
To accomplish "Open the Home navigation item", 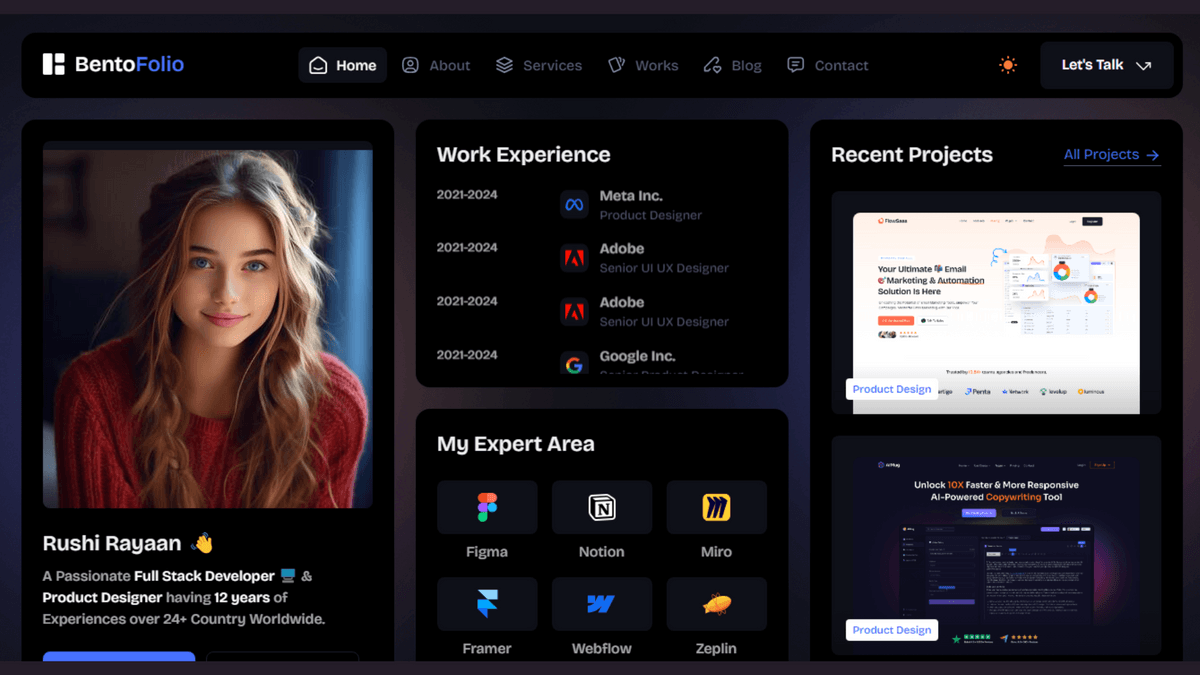I will 343,65.
